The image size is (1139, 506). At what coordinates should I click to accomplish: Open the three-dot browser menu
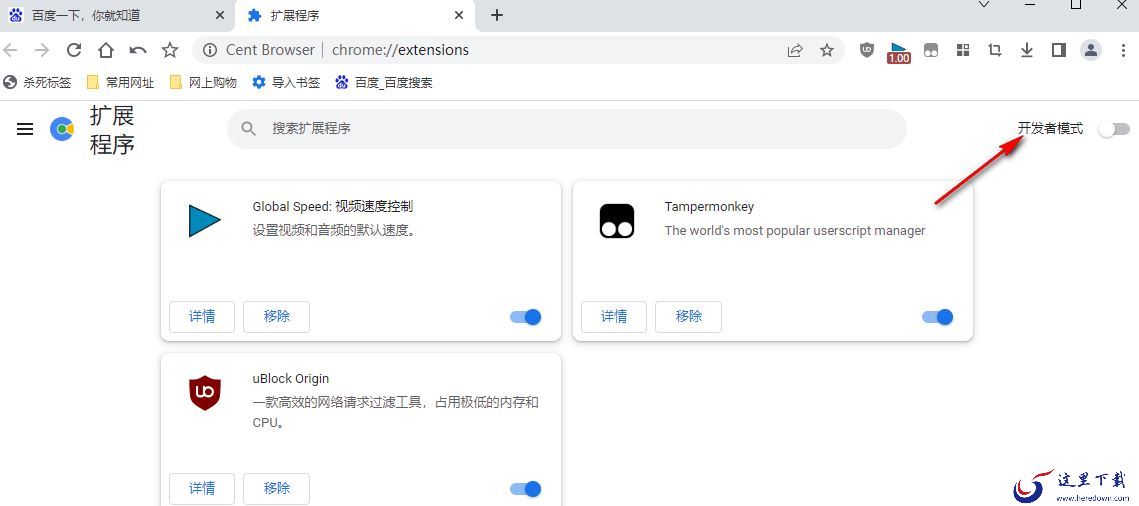click(x=1122, y=50)
